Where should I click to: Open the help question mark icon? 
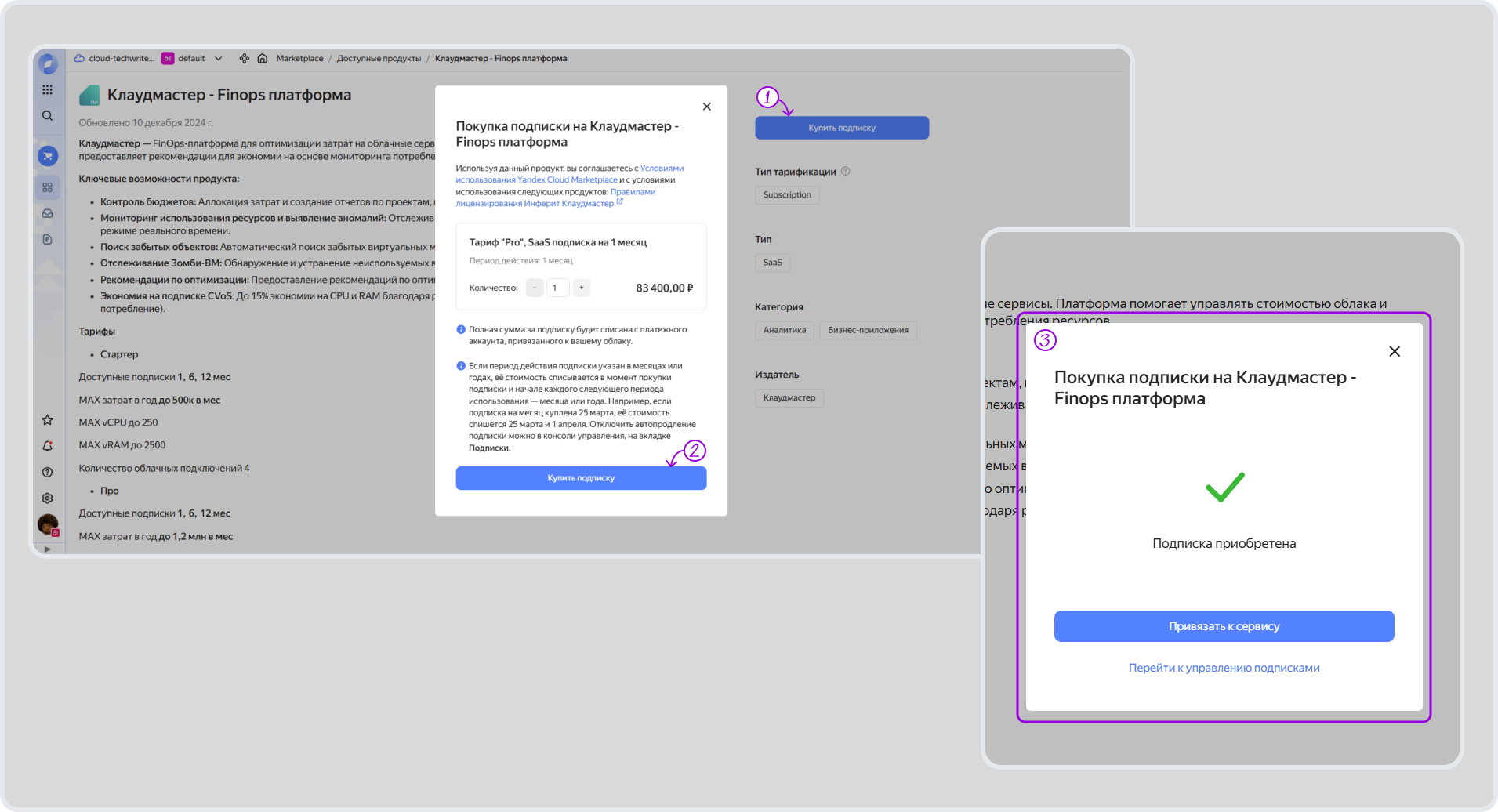48,472
